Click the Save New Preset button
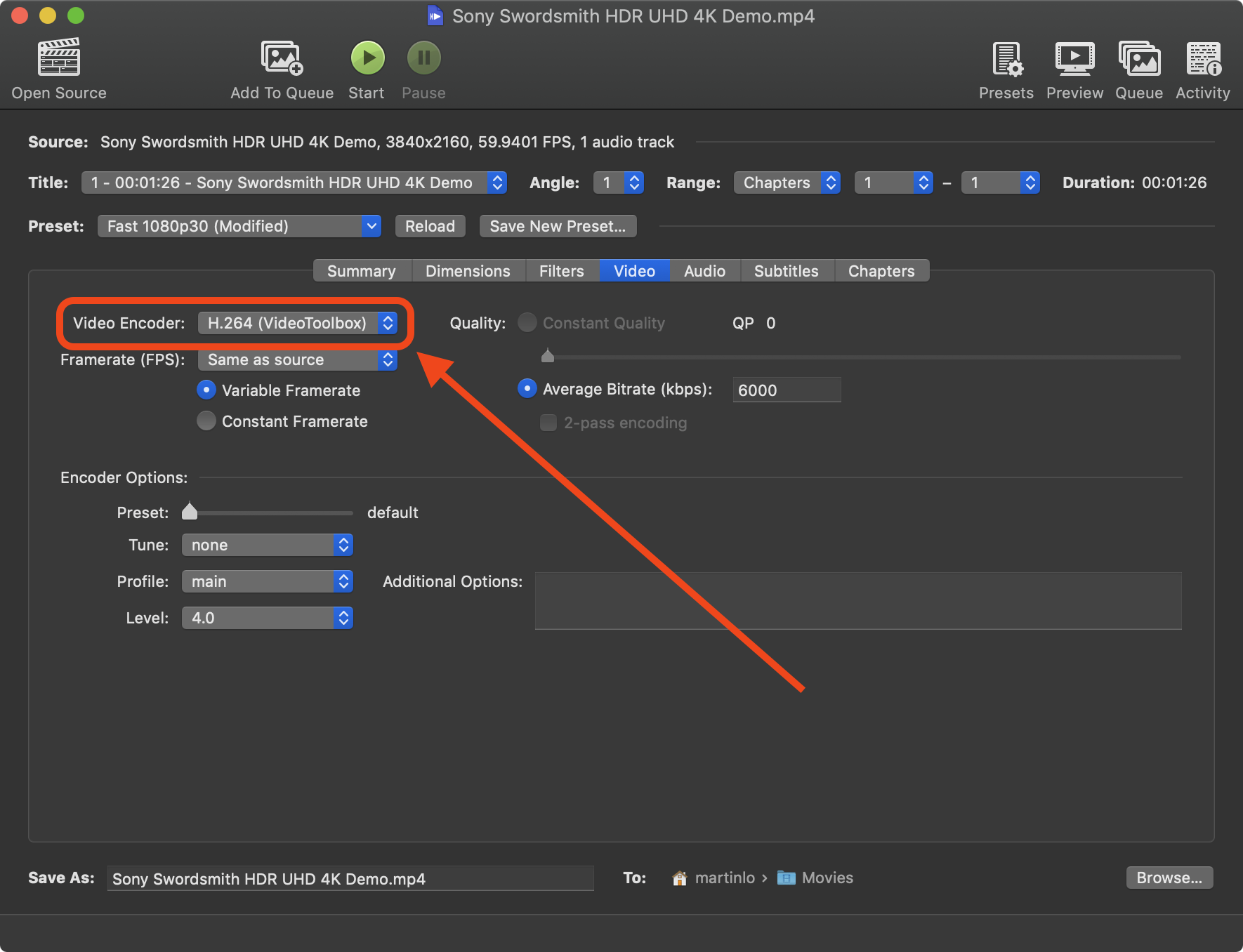Screen dimensions: 1243x952 [558, 226]
